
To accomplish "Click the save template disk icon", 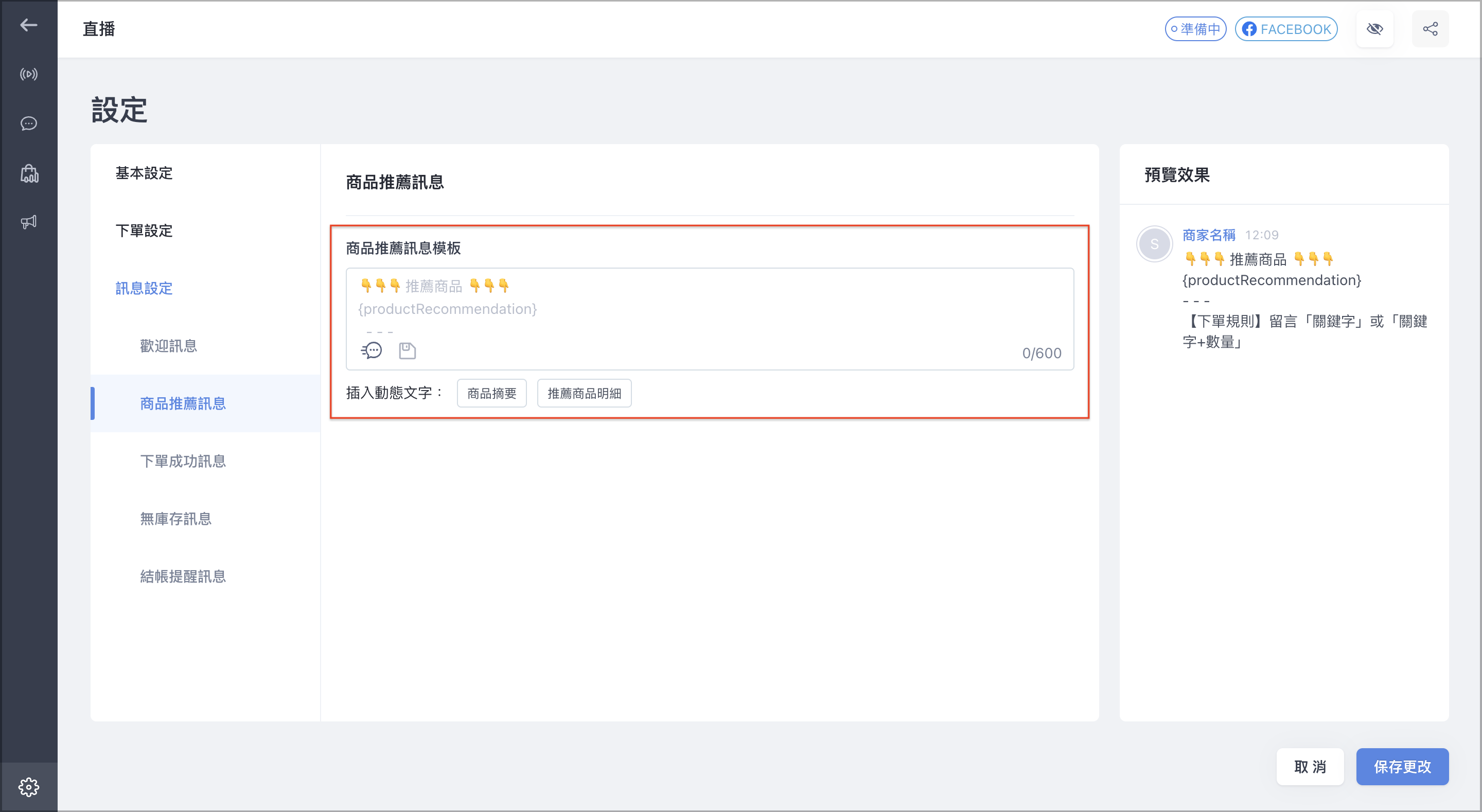I will point(408,350).
